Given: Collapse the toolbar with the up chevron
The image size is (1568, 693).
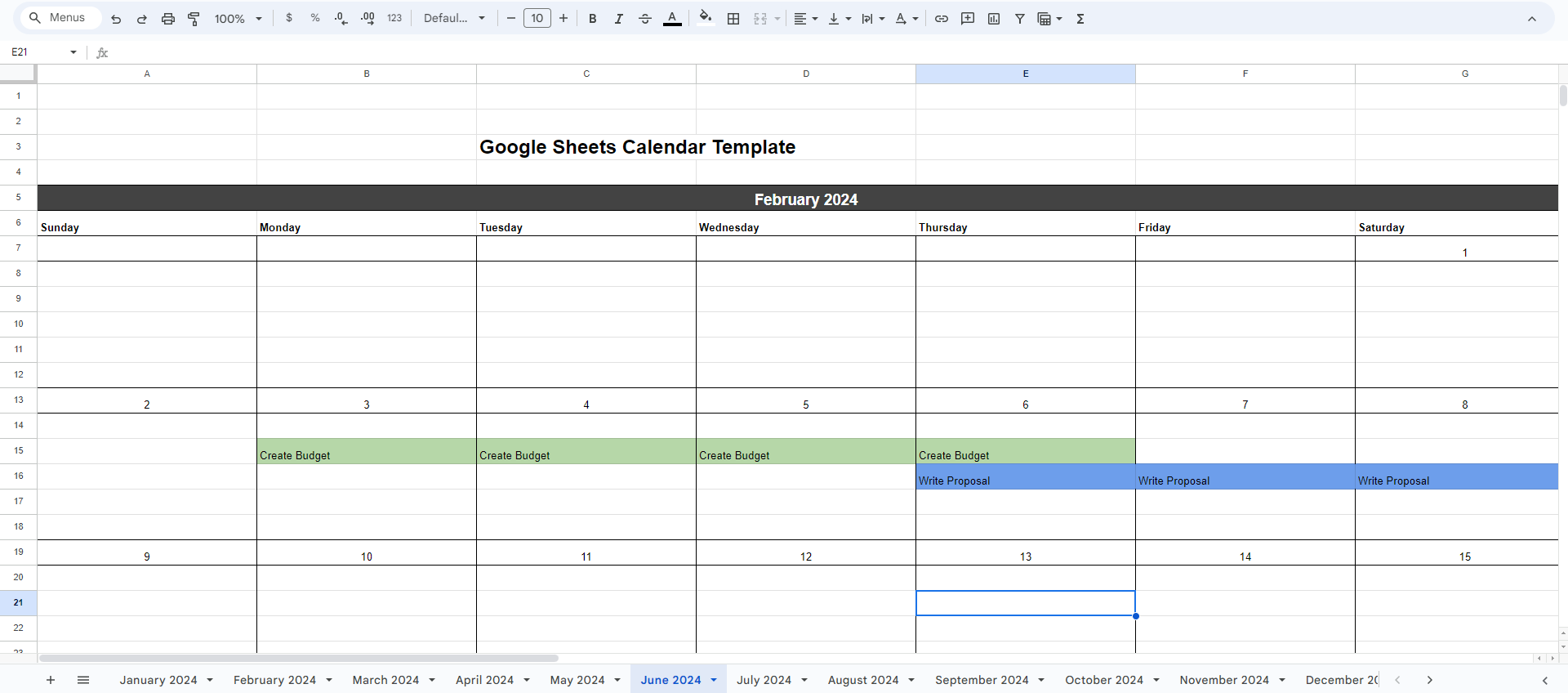Looking at the screenshot, I should coord(1532,19).
